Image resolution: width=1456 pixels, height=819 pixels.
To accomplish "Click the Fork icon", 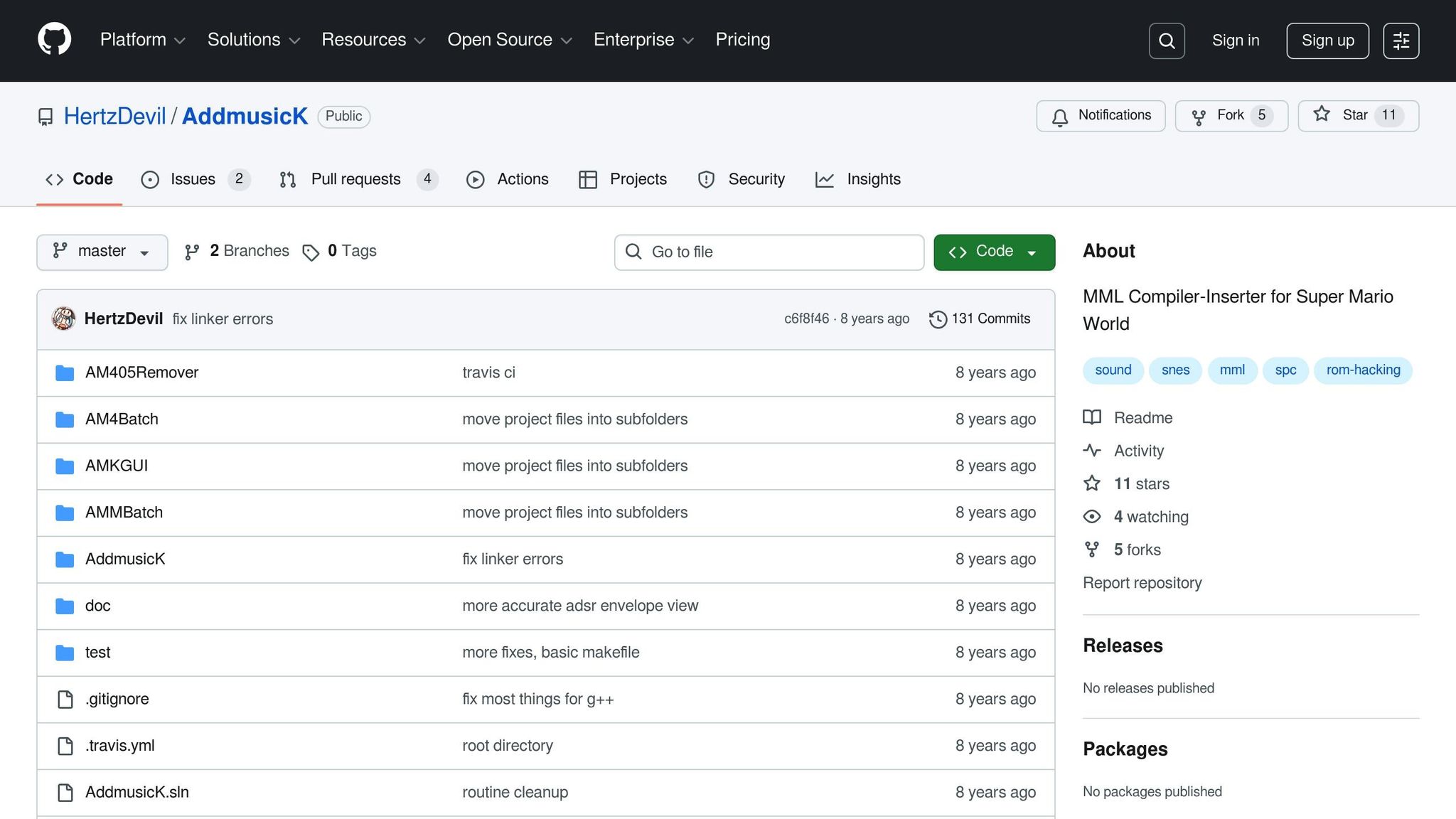I will click(x=1199, y=117).
